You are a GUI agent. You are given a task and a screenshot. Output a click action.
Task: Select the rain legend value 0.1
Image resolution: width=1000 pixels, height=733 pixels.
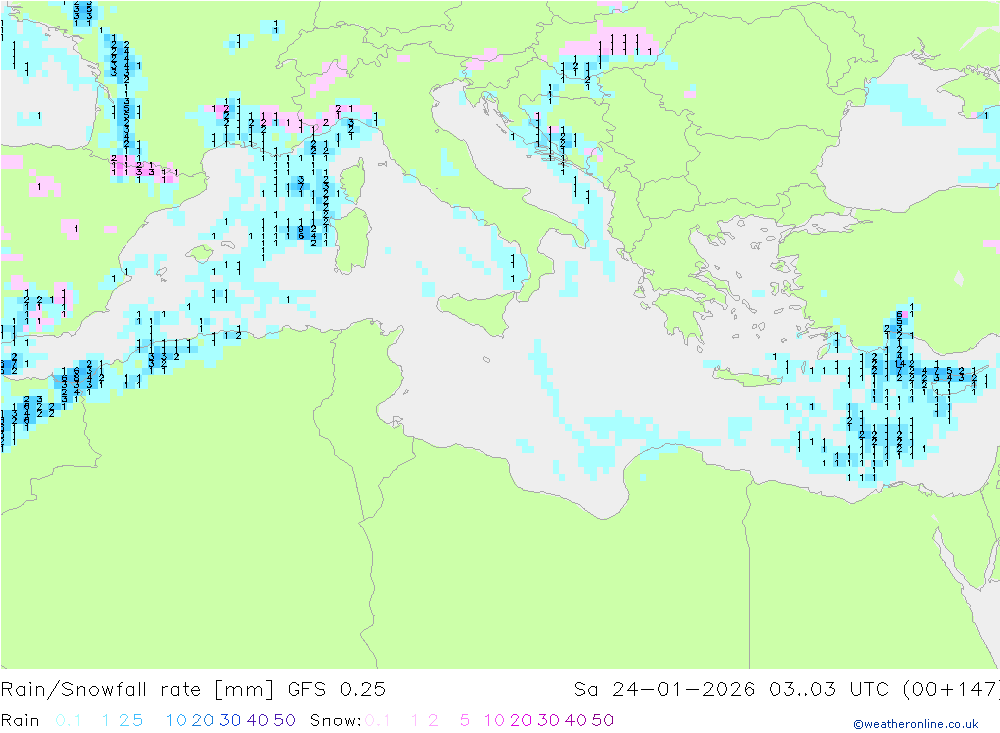[x=68, y=720]
